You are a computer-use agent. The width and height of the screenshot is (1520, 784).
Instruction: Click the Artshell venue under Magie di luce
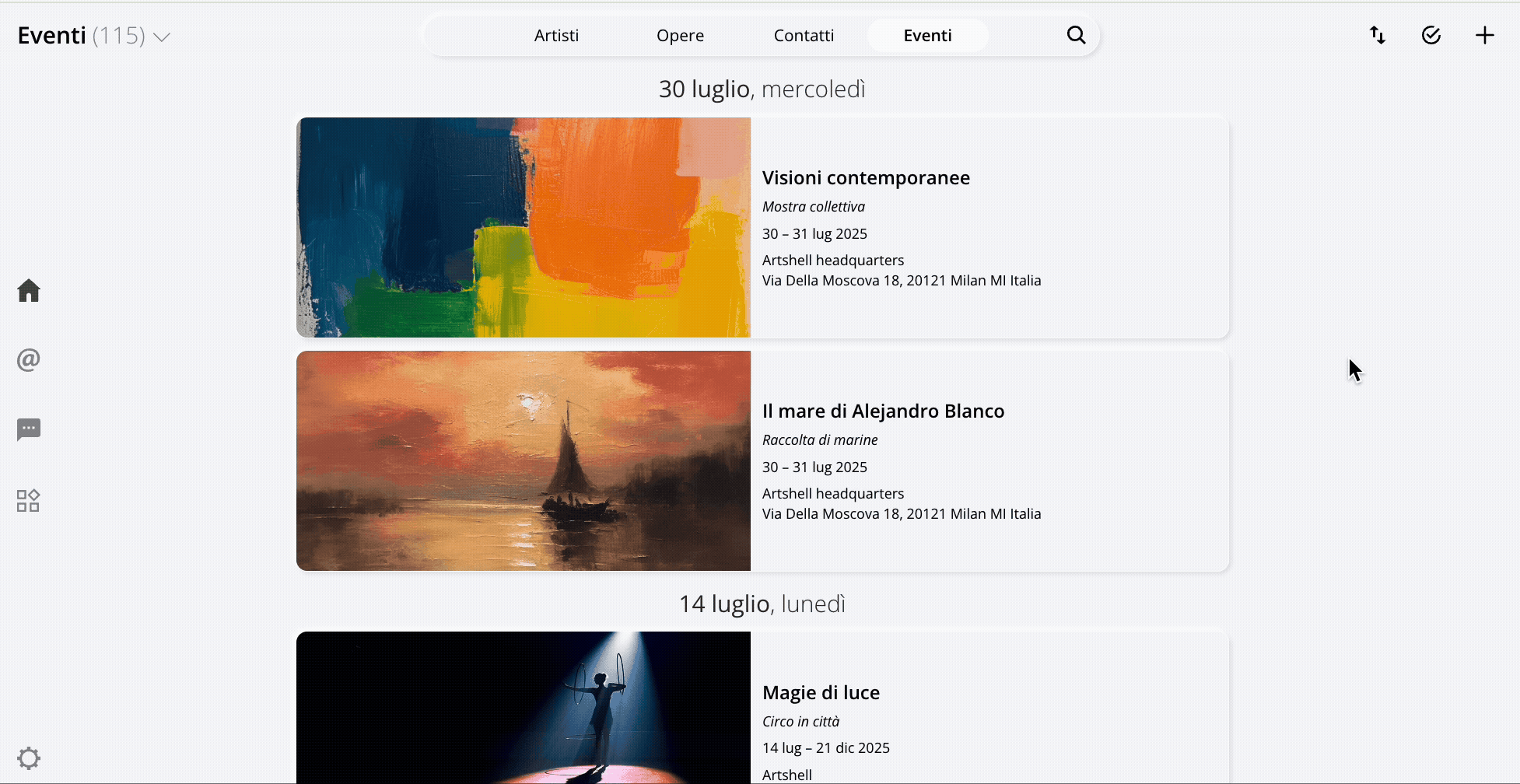click(787, 775)
